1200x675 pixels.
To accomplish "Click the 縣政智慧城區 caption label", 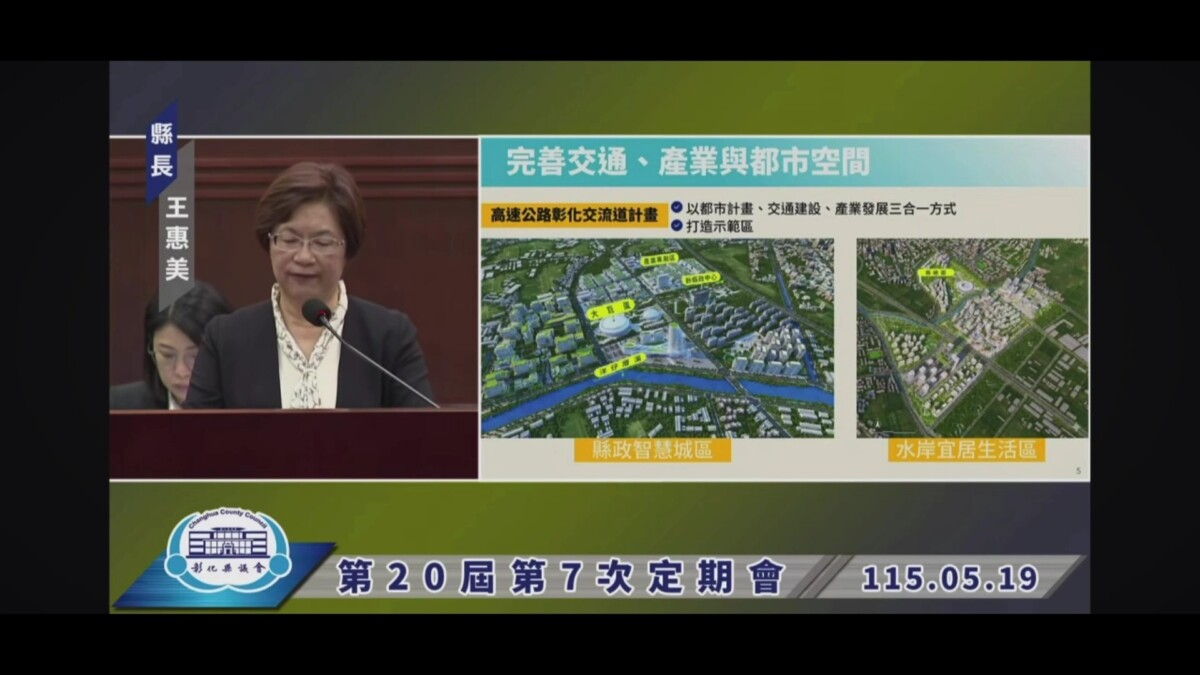I will (x=652, y=450).
